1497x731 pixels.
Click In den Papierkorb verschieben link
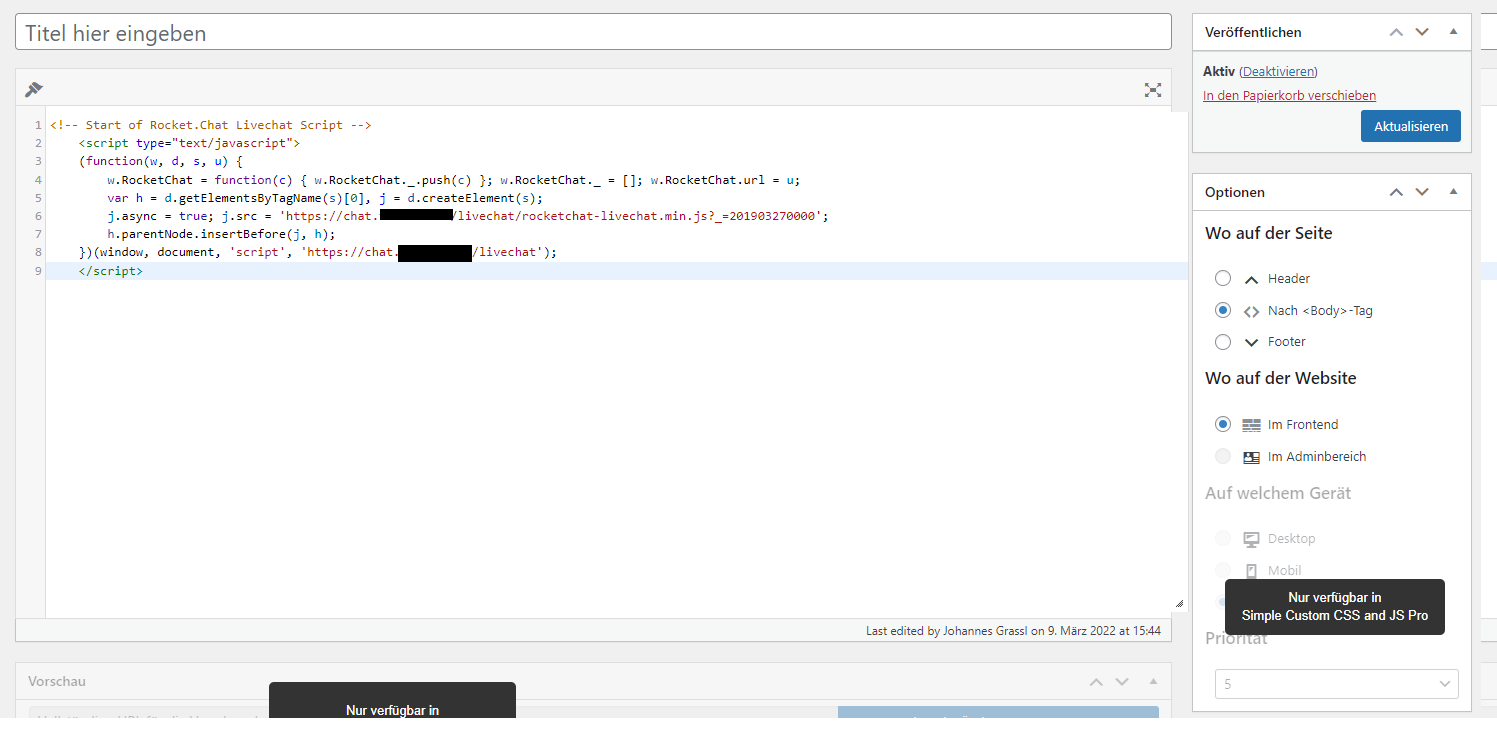[x=1289, y=96]
